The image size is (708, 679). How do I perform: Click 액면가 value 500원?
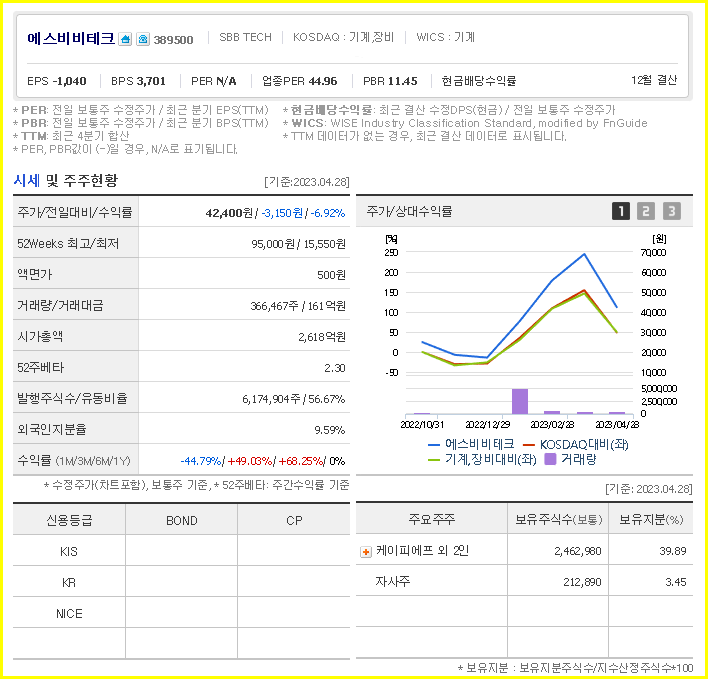(x=331, y=275)
